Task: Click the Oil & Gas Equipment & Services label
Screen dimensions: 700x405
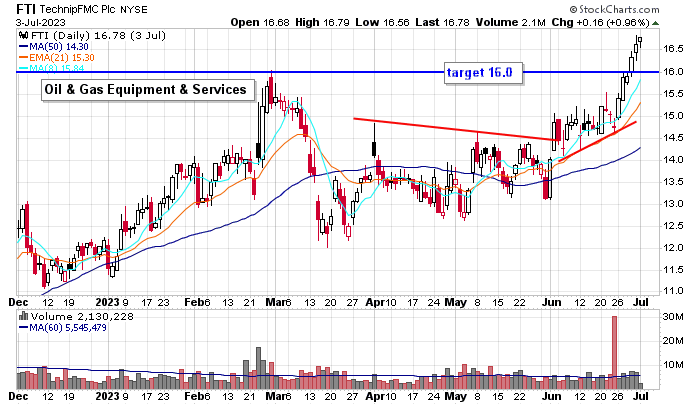Action: pos(148,90)
